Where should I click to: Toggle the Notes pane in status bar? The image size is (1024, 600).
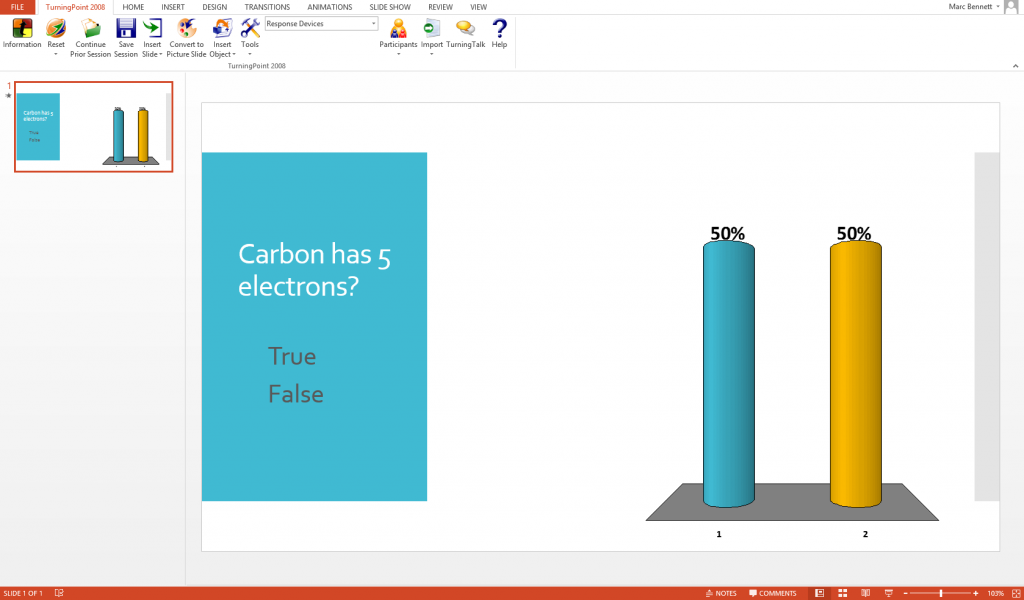[720, 593]
